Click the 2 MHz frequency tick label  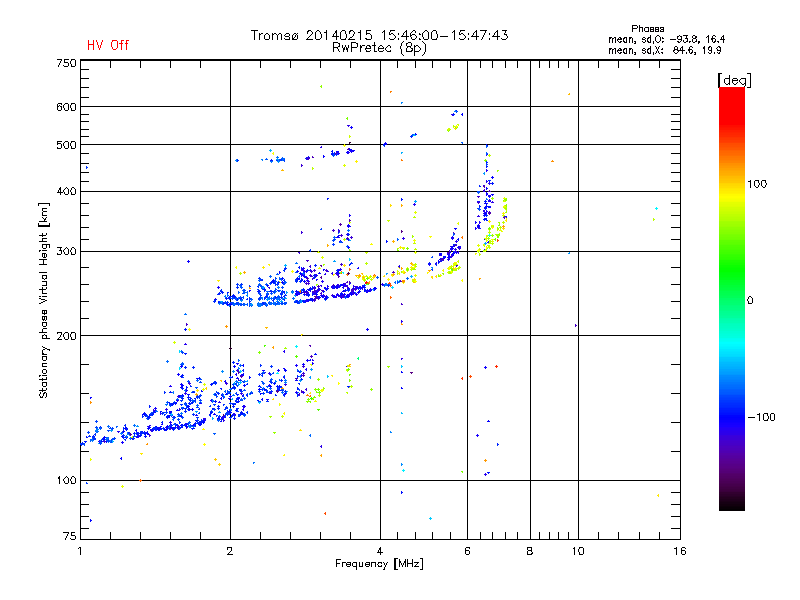pyautogui.click(x=230, y=551)
